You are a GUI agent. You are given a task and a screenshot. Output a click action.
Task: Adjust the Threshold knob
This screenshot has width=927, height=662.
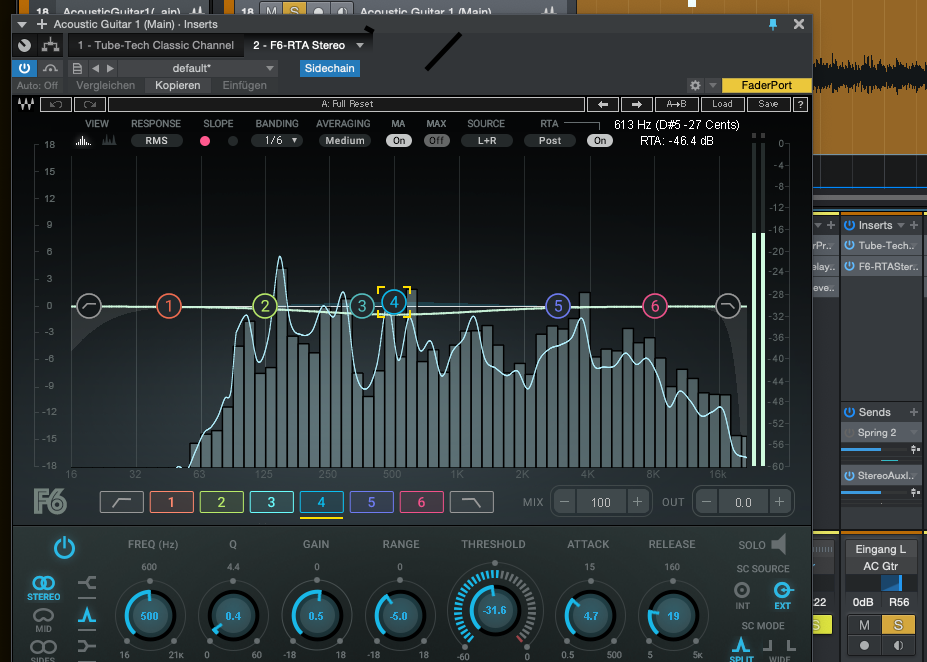pos(494,610)
